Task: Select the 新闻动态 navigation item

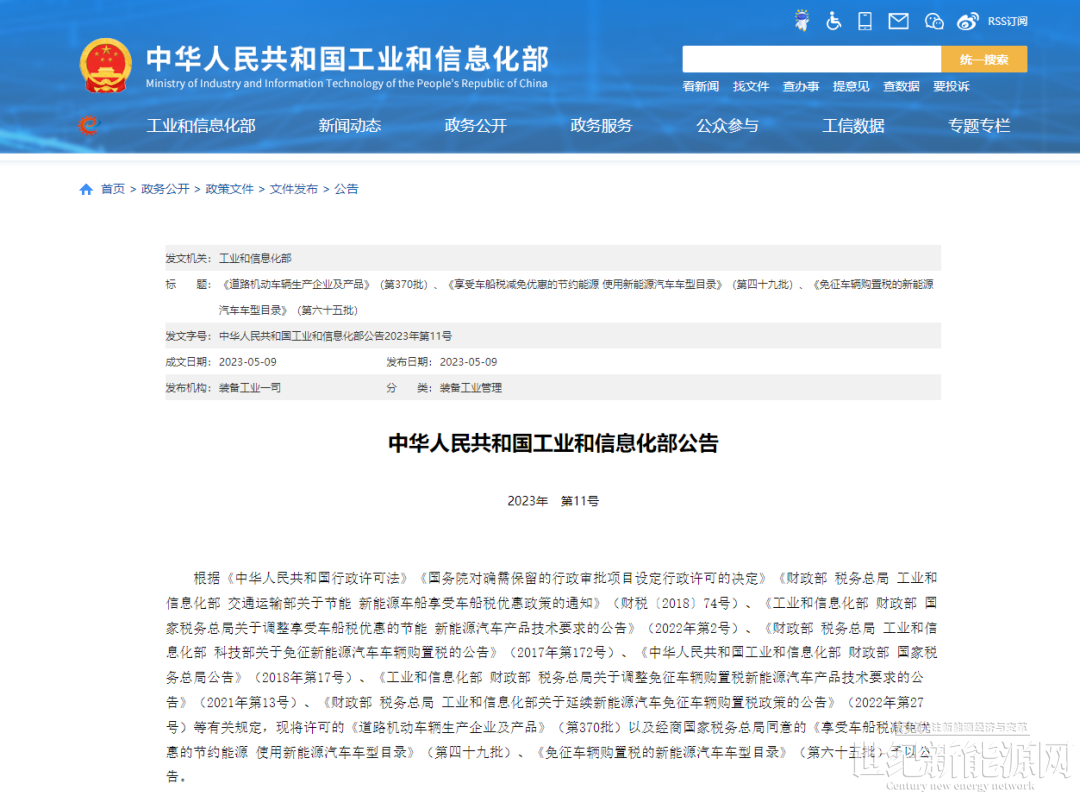Action: click(x=350, y=126)
